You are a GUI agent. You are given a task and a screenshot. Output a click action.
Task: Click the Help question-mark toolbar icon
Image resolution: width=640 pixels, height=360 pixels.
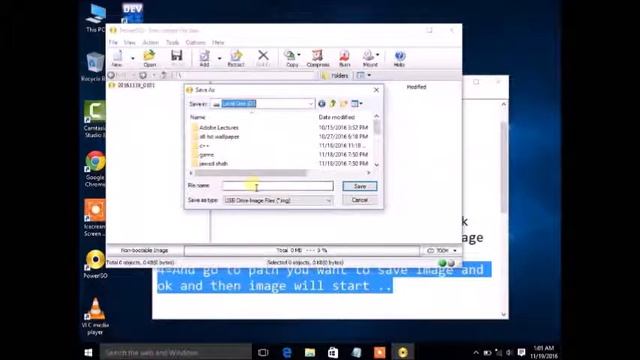[399, 58]
